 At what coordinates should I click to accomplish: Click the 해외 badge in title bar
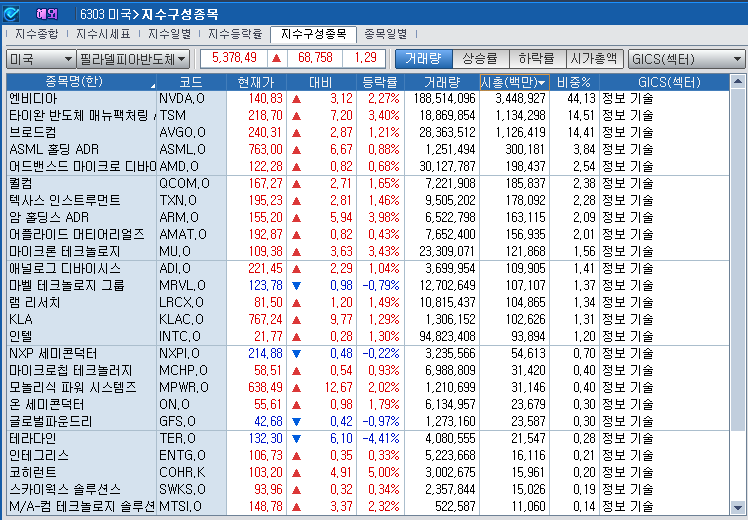point(46,14)
